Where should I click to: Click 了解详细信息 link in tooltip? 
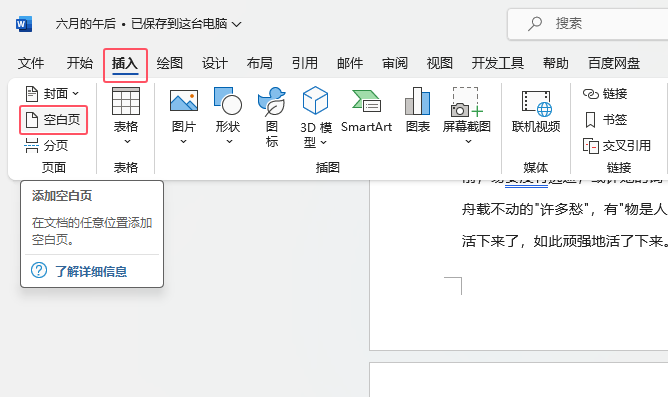click(x=91, y=271)
